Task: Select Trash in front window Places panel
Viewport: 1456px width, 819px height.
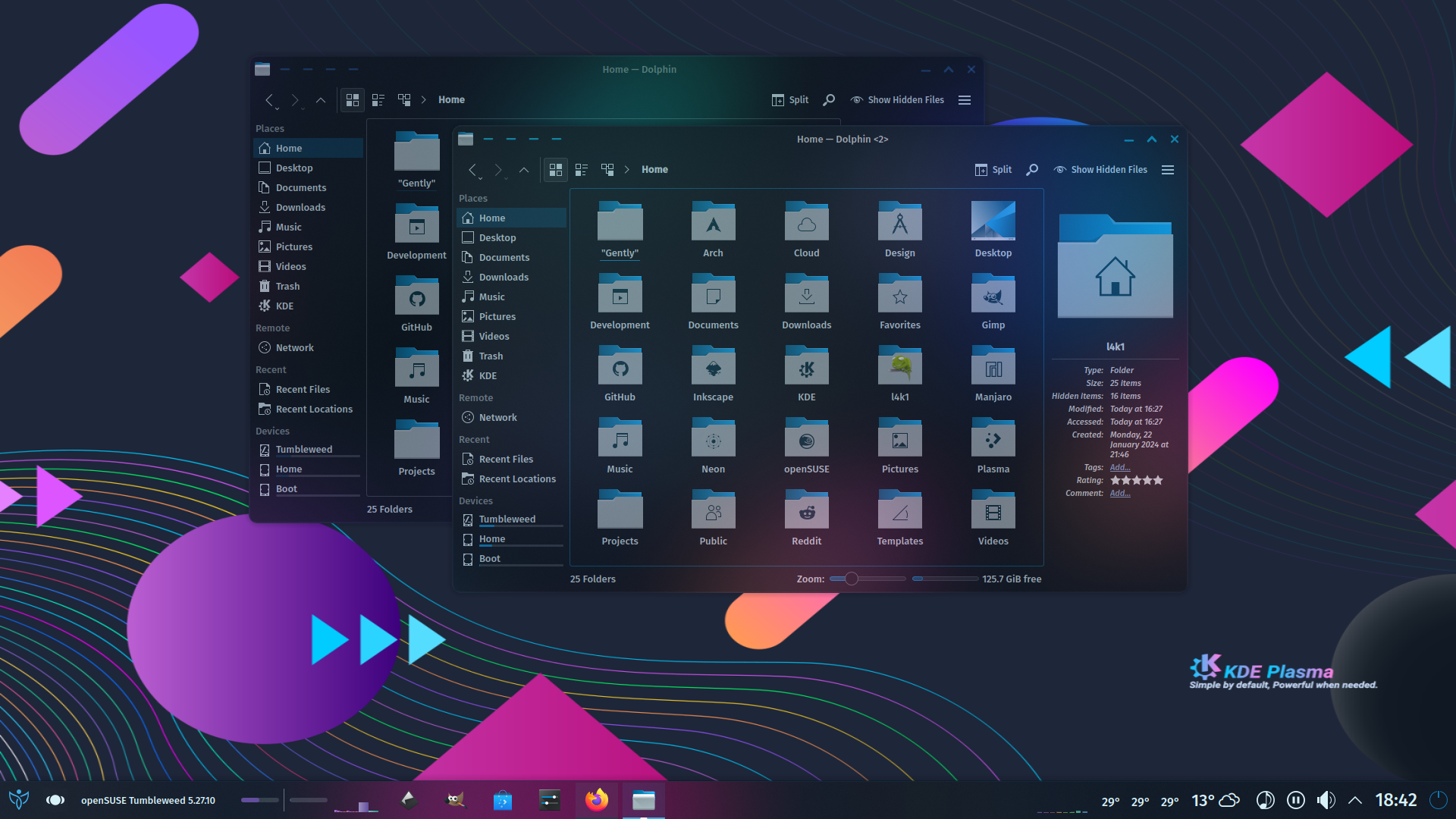Action: (512, 356)
